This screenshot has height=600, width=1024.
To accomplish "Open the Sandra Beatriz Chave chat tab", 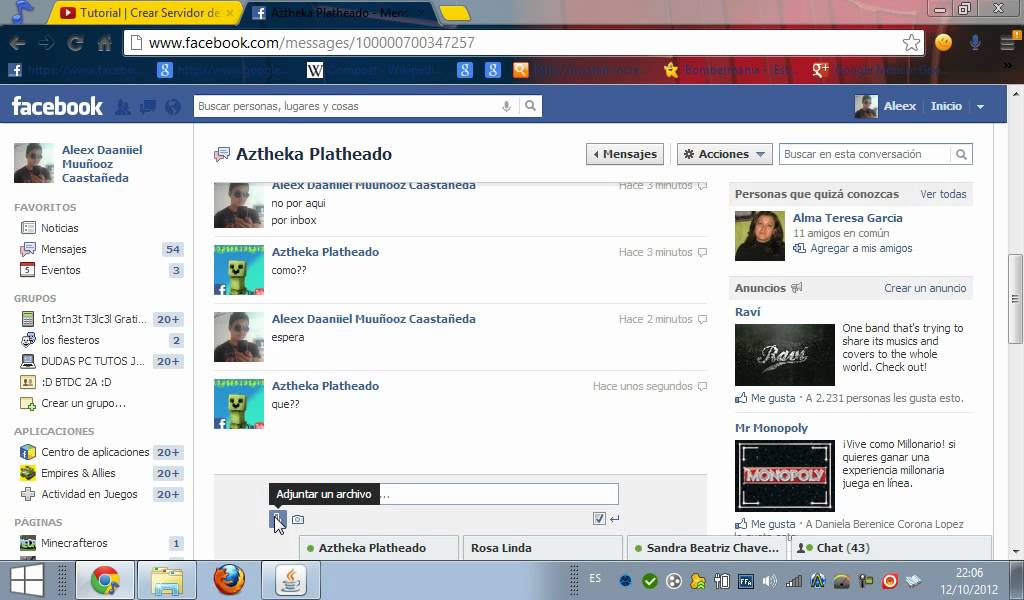I will point(707,548).
